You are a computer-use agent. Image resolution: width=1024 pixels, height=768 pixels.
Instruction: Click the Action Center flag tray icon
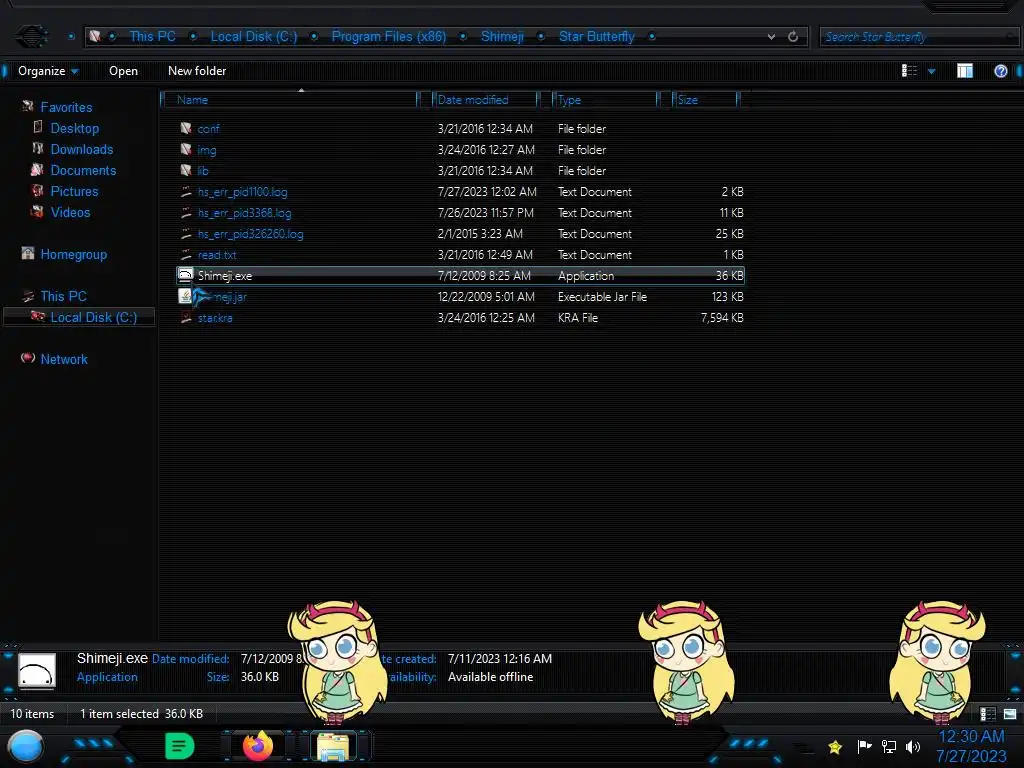tap(865, 746)
